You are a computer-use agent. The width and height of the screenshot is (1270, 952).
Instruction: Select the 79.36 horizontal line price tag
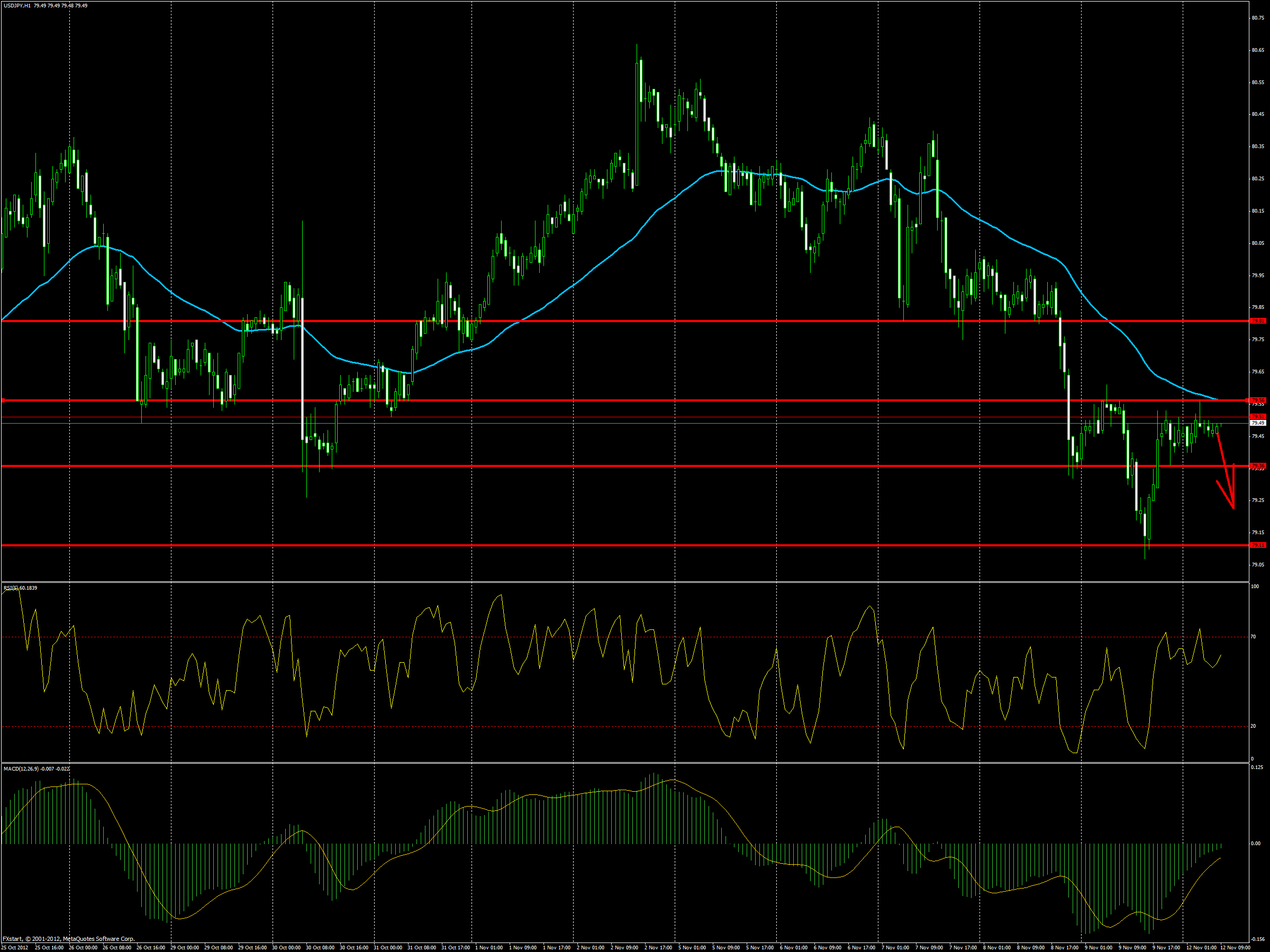tap(1257, 465)
